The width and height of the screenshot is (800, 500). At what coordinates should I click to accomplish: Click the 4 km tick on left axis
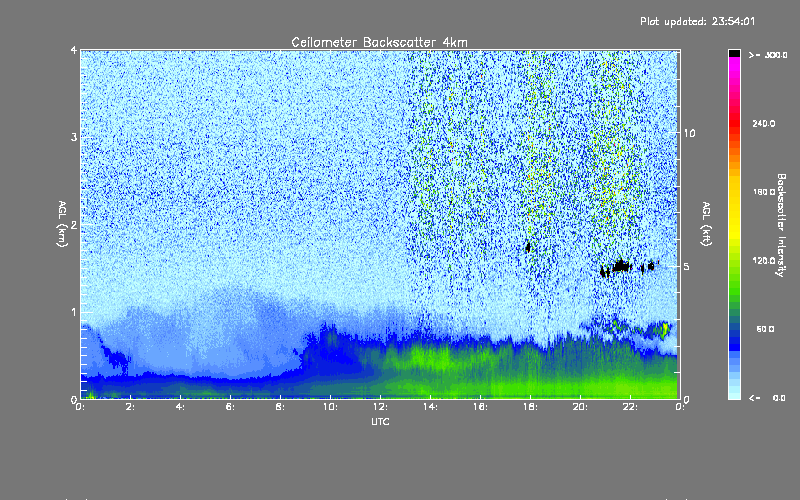(74, 50)
